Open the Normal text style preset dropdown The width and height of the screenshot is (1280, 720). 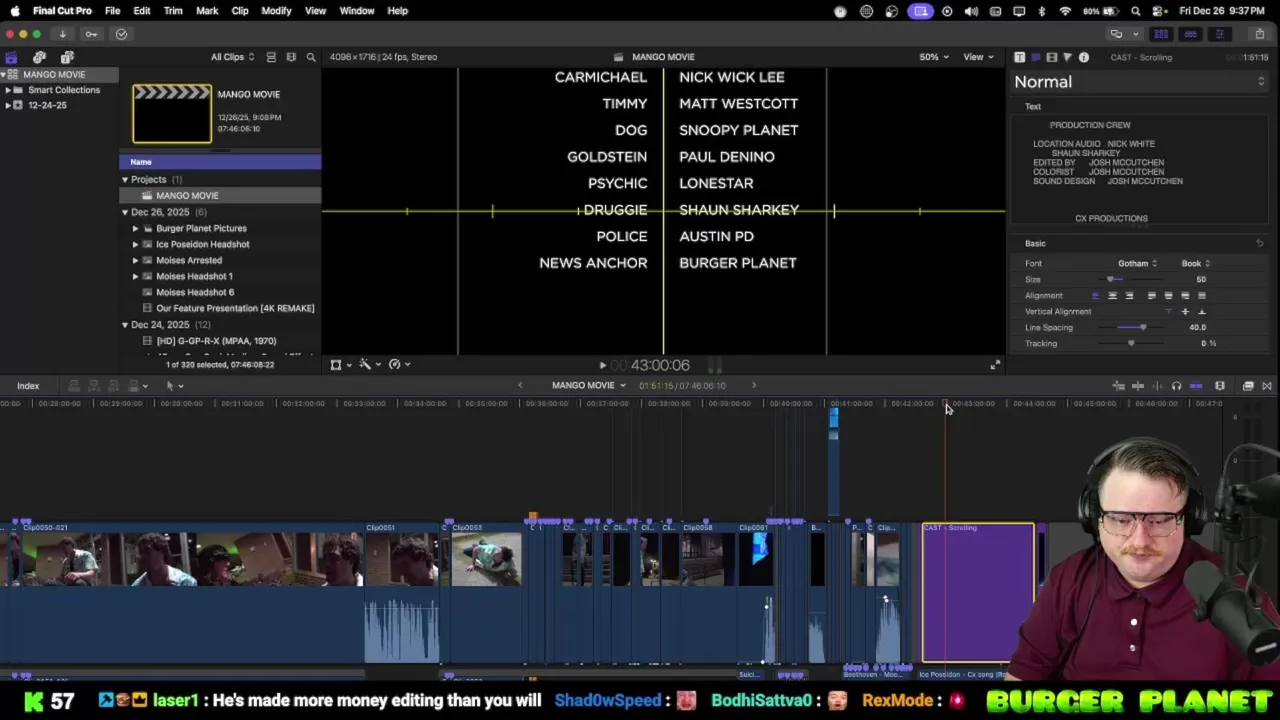(x=1139, y=82)
